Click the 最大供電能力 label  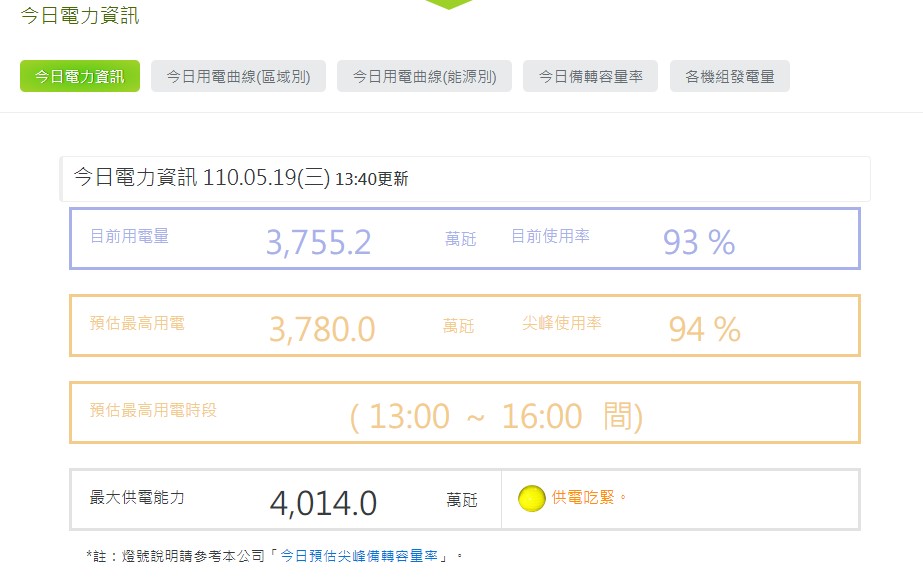point(138,497)
